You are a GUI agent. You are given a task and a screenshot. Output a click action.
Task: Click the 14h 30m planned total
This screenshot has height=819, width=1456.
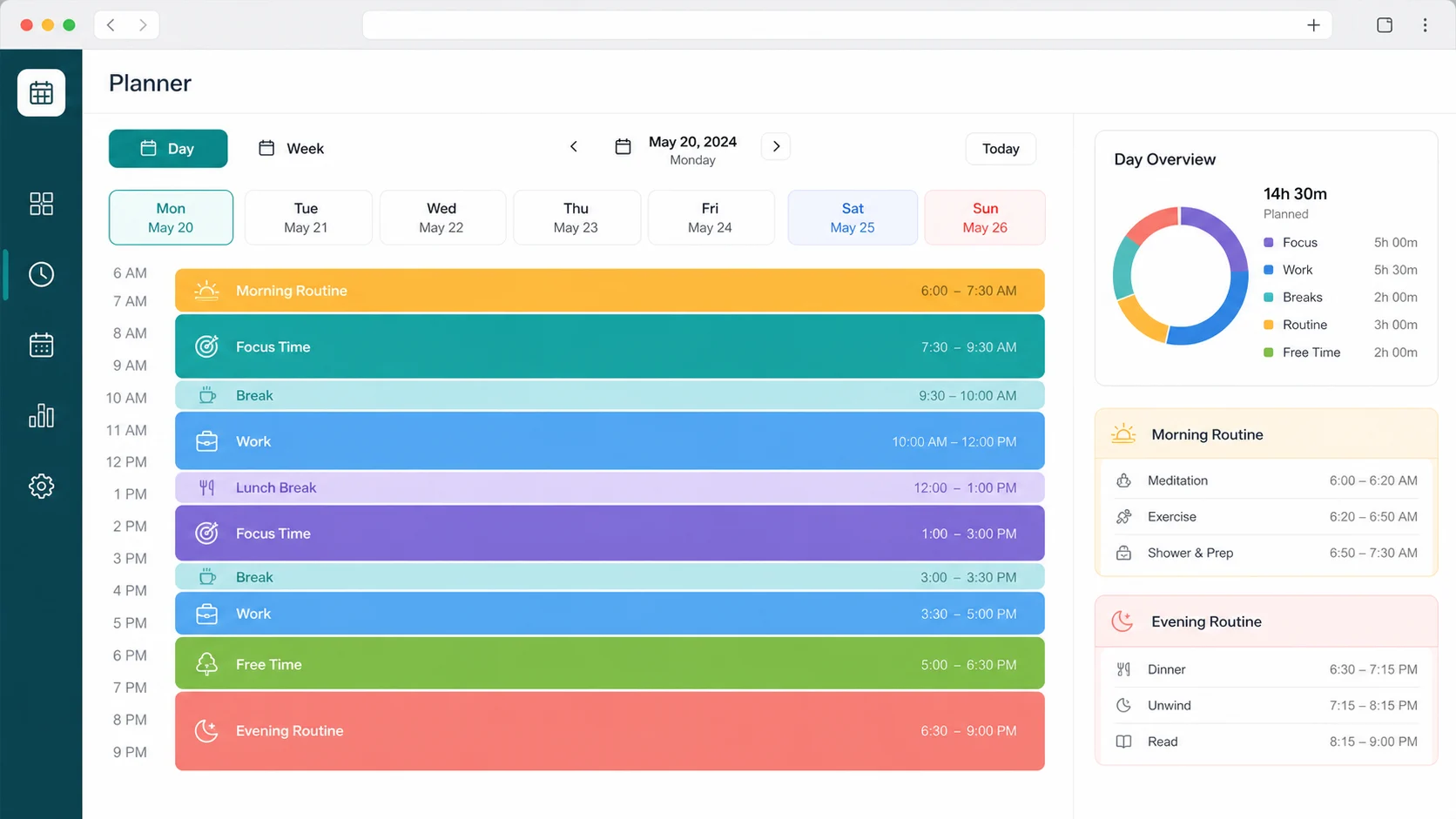[1295, 193]
